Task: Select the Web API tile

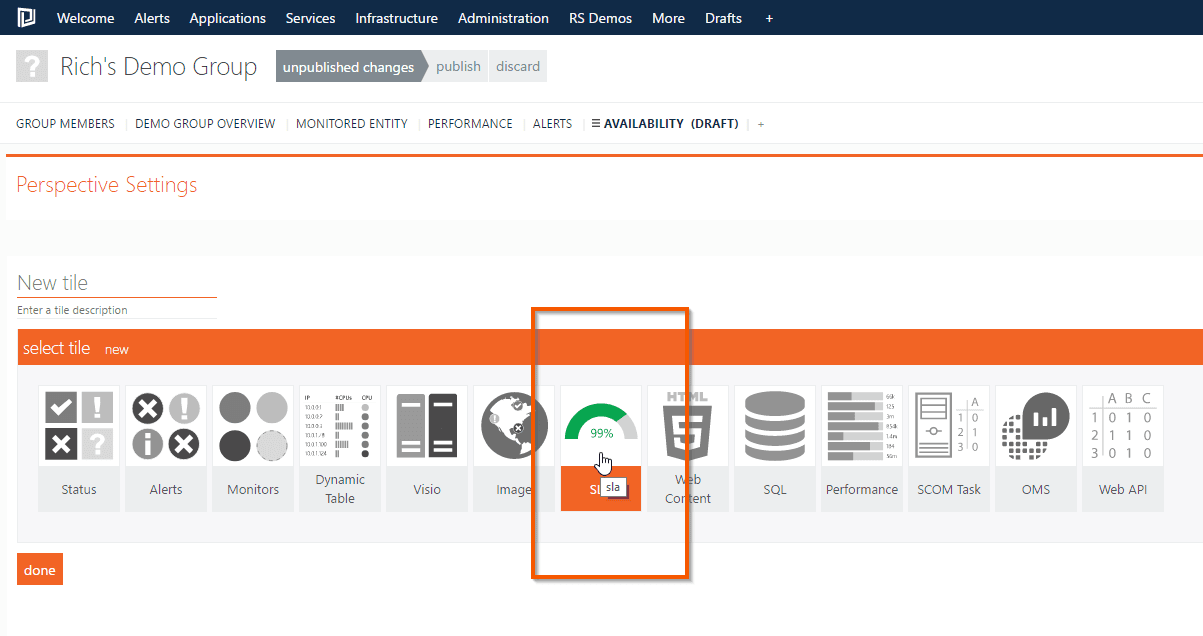Action: point(1122,426)
